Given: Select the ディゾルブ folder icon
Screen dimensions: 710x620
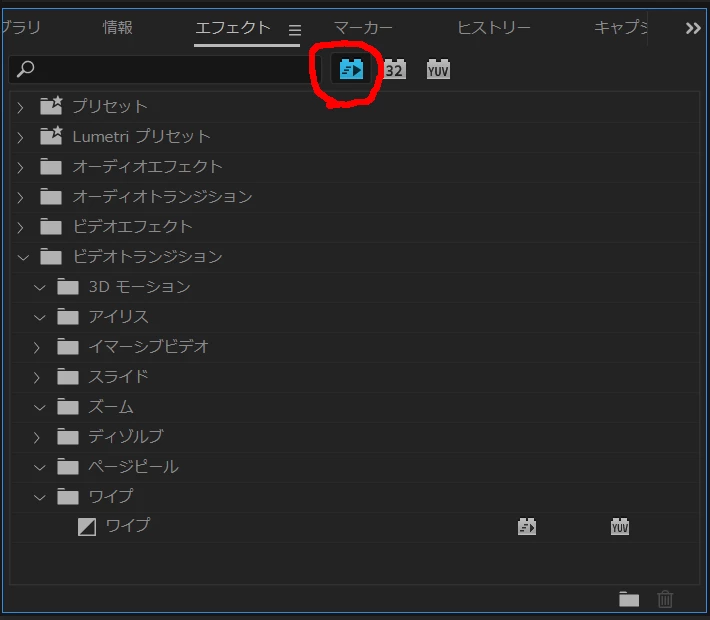Looking at the screenshot, I should 68,437.
